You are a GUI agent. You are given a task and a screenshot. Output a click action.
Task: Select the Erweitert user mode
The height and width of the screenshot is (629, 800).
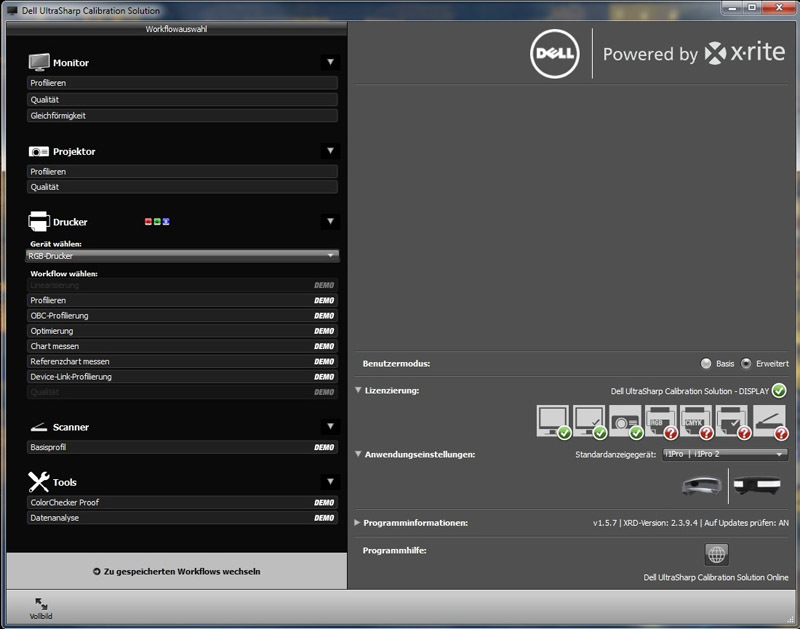746,364
